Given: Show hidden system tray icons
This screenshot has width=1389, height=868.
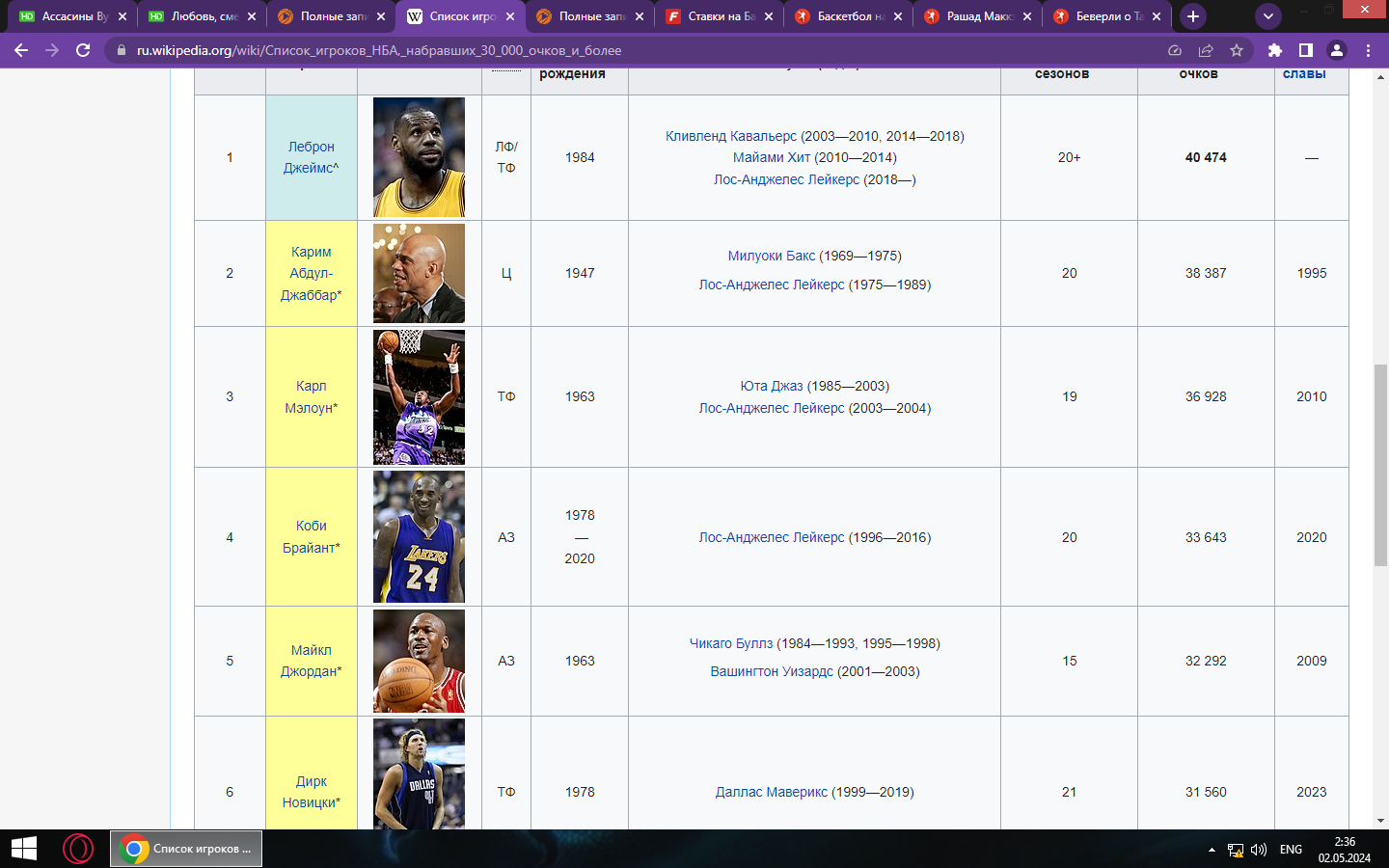Looking at the screenshot, I should tap(1212, 850).
